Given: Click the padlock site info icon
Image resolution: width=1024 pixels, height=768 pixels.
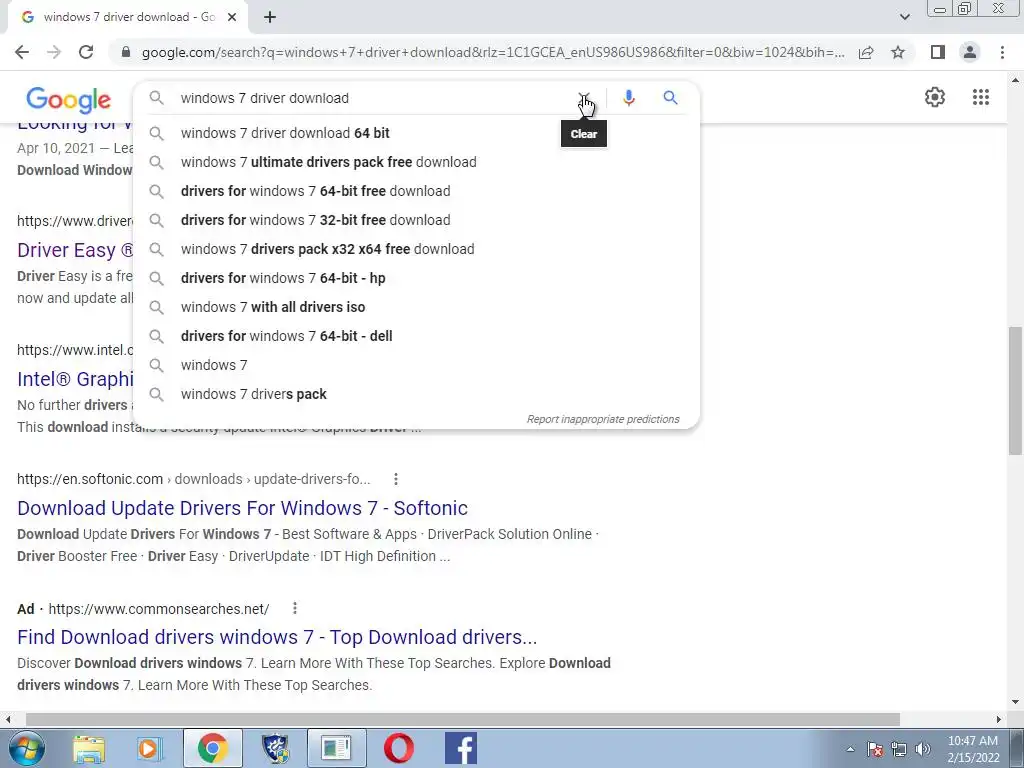Looking at the screenshot, I should 126,52.
